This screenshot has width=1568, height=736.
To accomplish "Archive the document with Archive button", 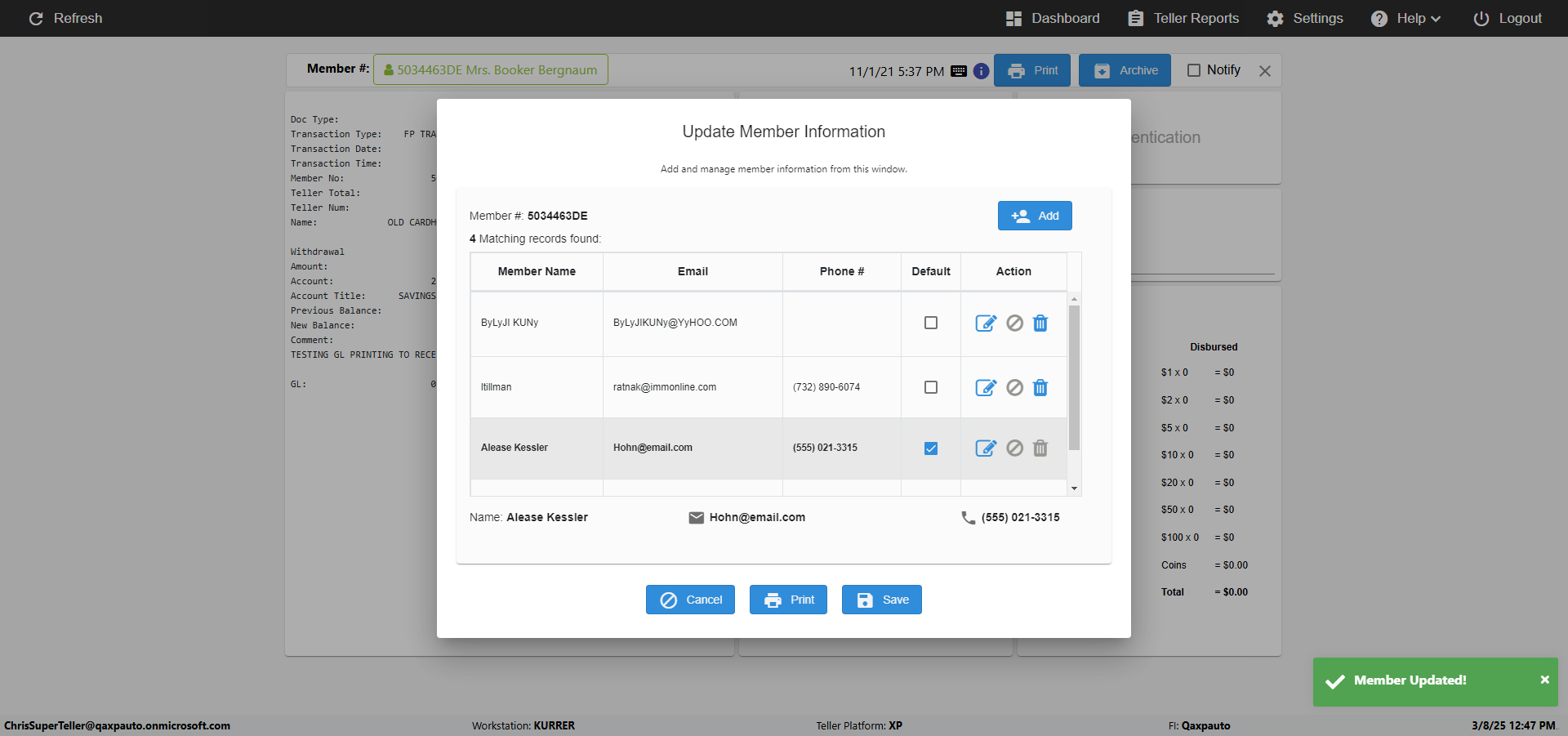I will point(1125,70).
